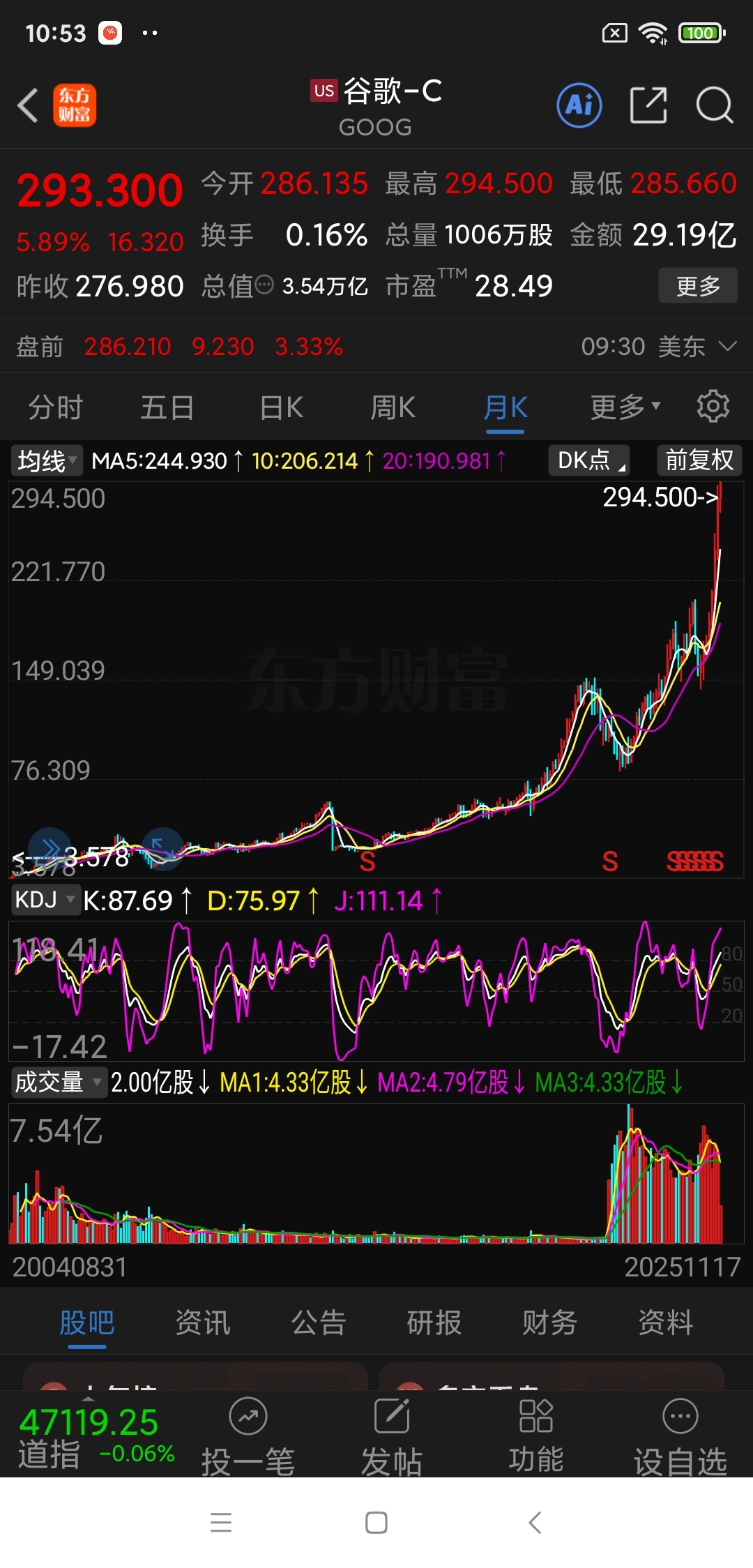
Task: Tap the 20040831 start date label
Action: pos(70,1267)
